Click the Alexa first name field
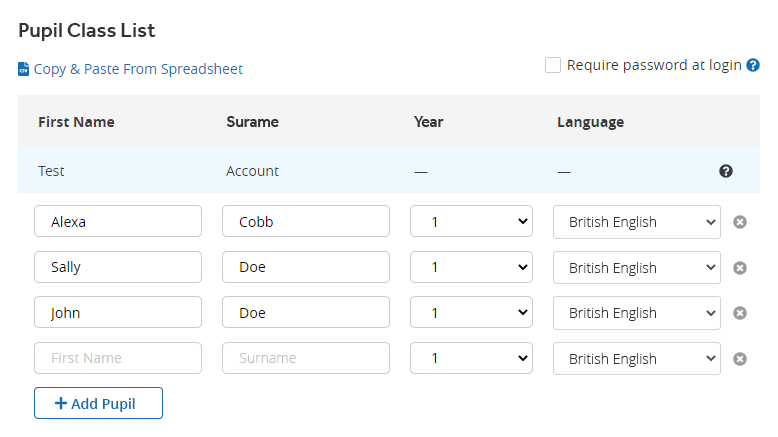 click(x=118, y=221)
